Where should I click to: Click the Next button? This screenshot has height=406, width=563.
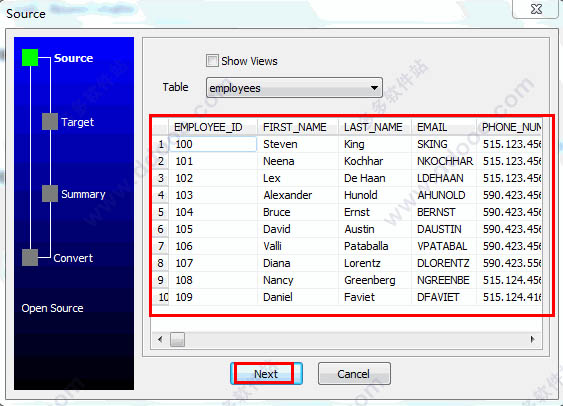tap(266, 374)
